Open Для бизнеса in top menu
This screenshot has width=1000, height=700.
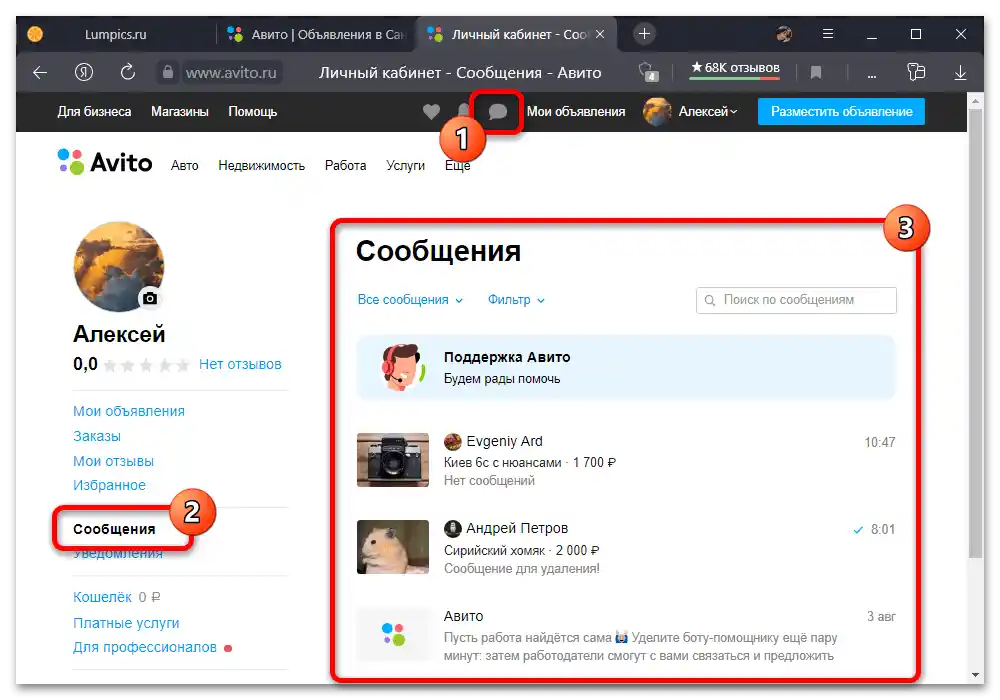(x=94, y=112)
